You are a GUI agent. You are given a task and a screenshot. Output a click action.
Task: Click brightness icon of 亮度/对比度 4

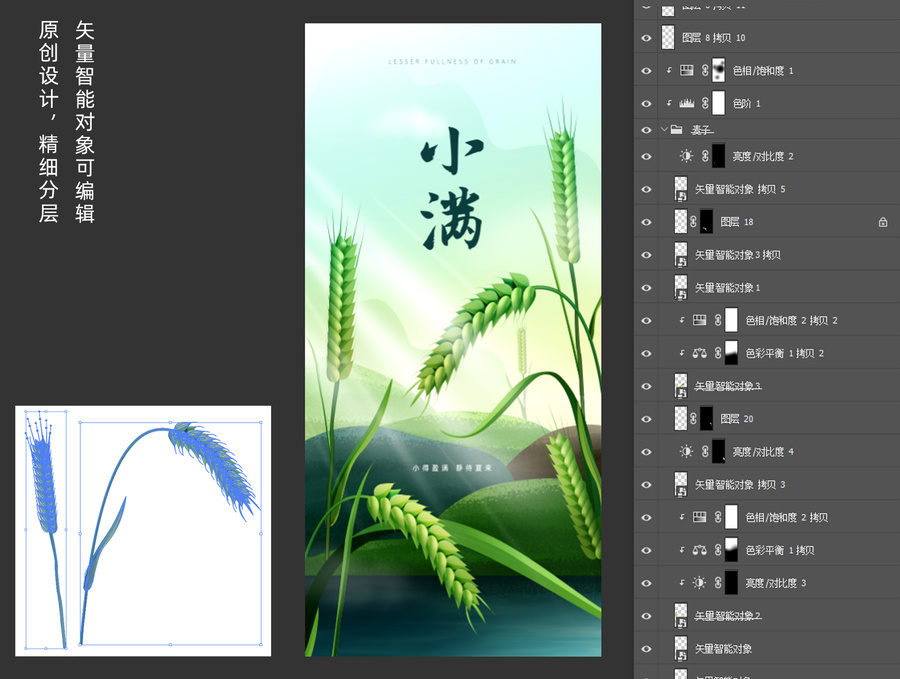[686, 452]
